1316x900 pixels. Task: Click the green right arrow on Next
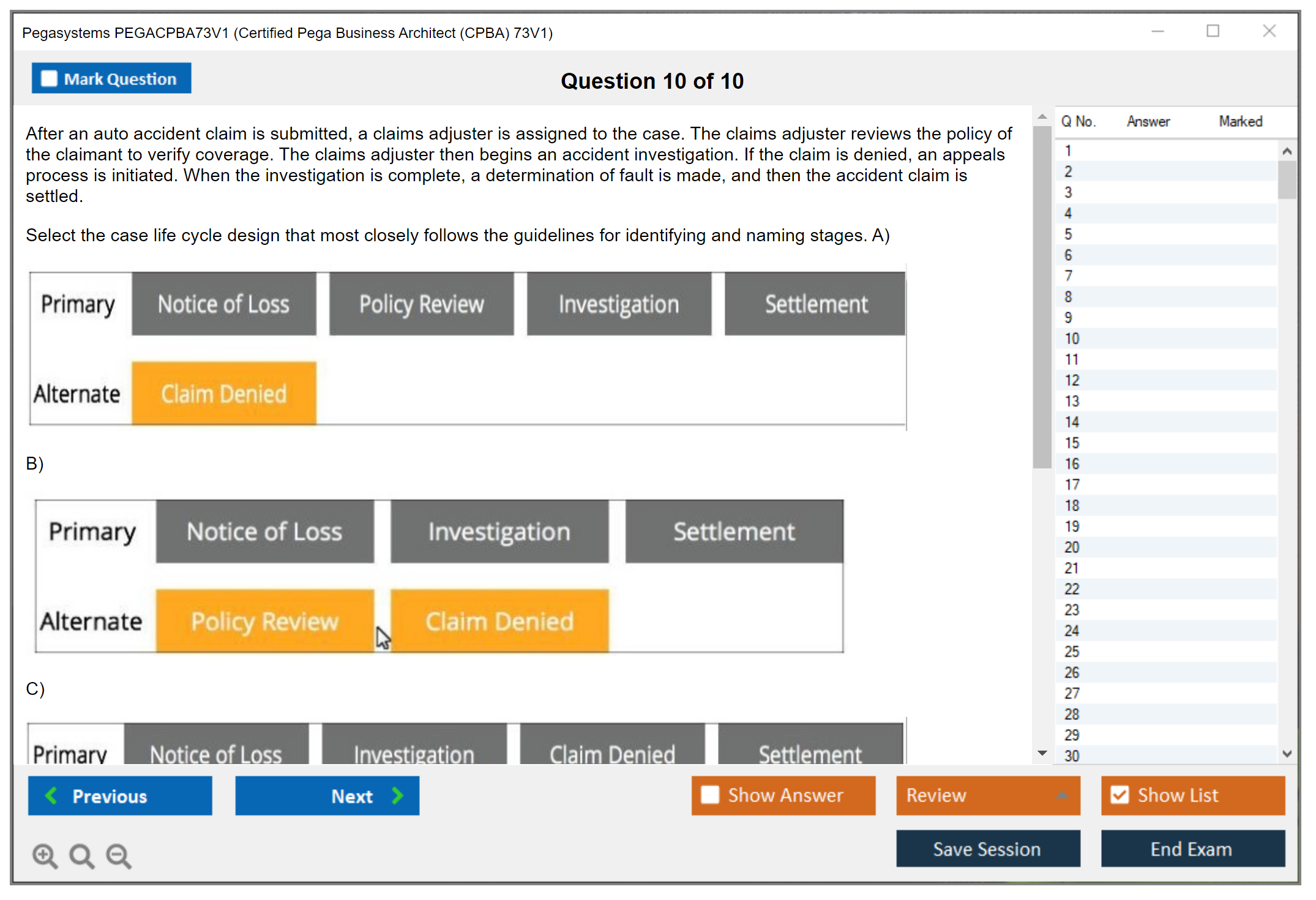(398, 795)
